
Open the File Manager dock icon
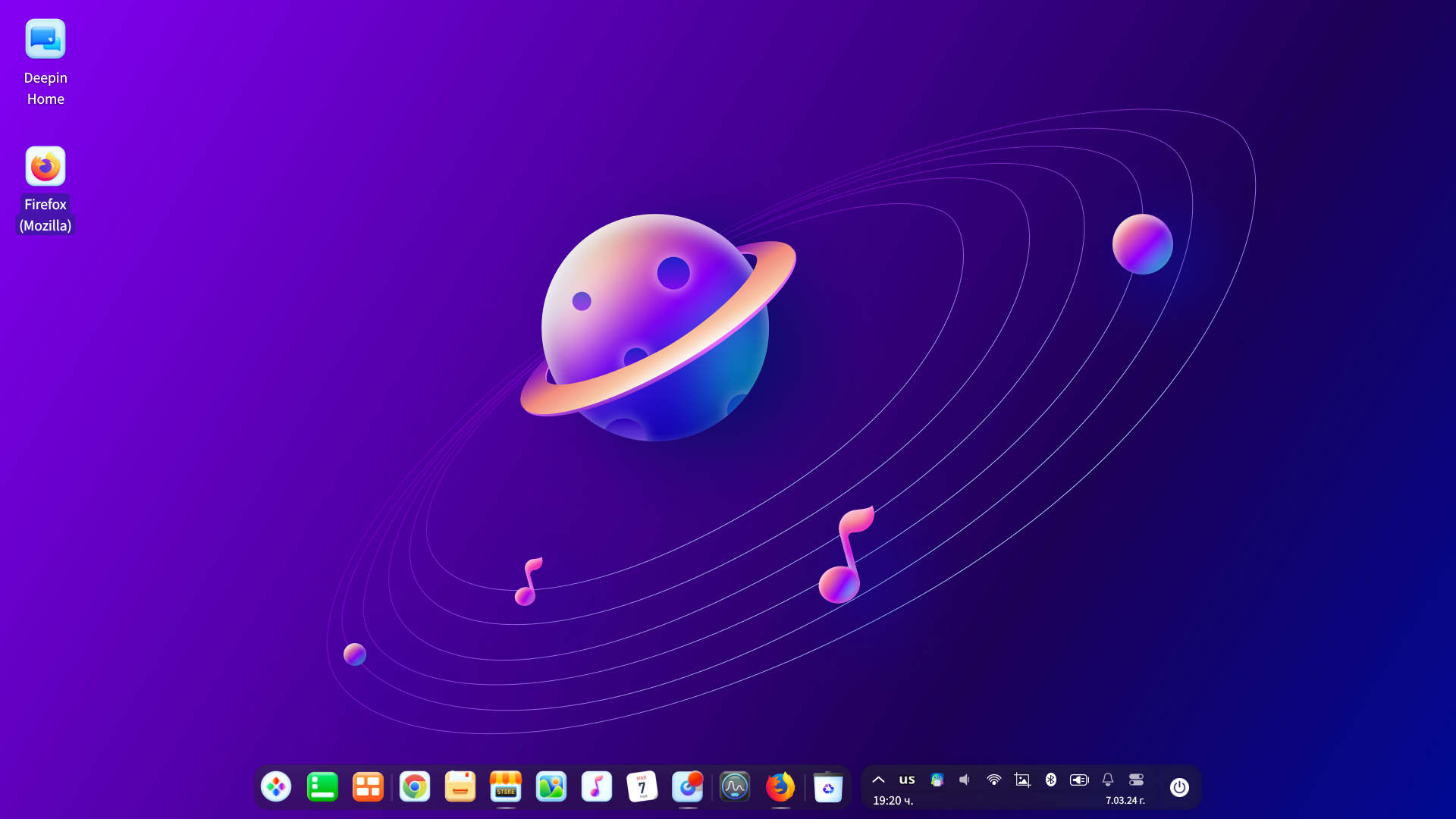(460, 787)
